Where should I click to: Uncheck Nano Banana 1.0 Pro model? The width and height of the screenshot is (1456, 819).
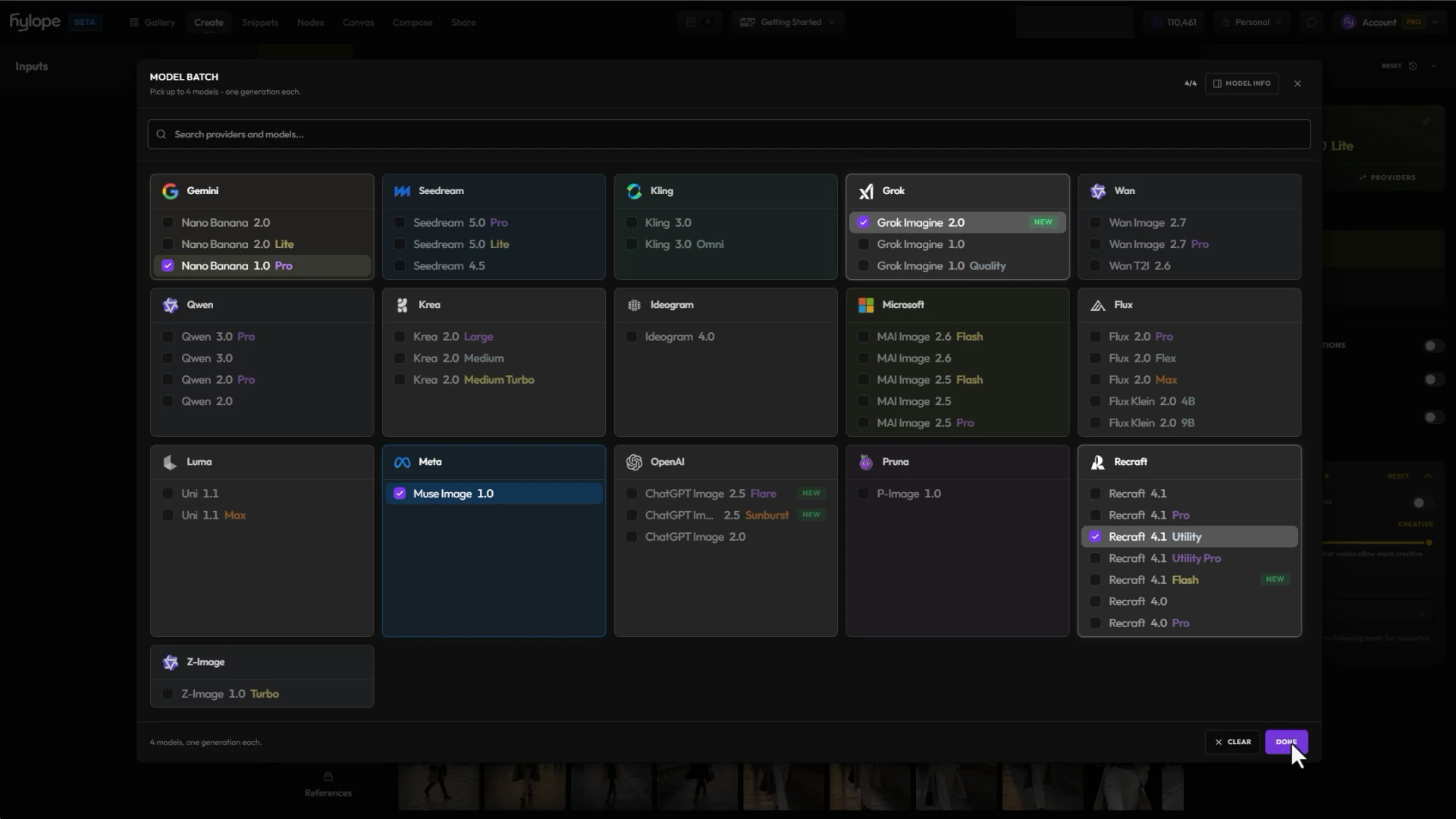(168, 266)
